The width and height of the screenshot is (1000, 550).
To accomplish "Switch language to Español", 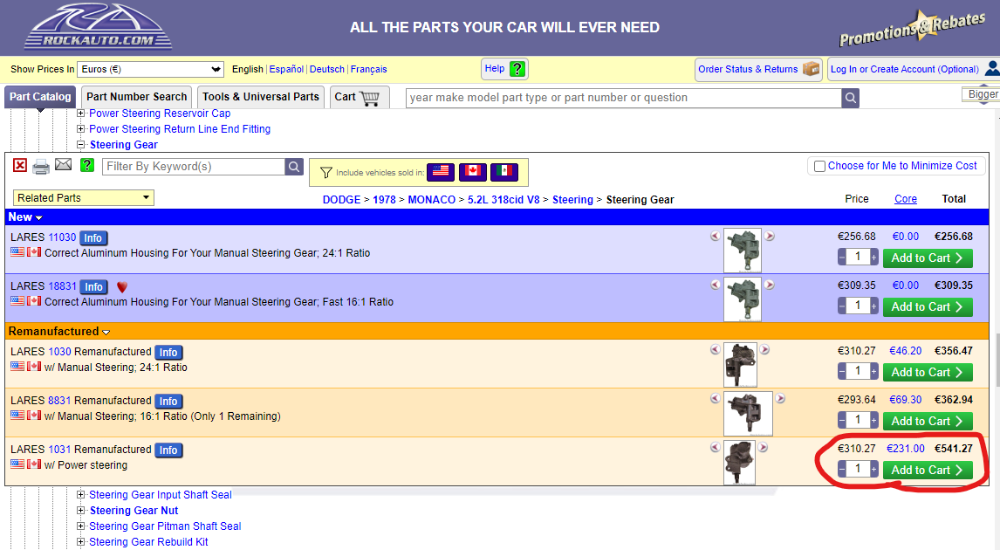I will coord(286,69).
